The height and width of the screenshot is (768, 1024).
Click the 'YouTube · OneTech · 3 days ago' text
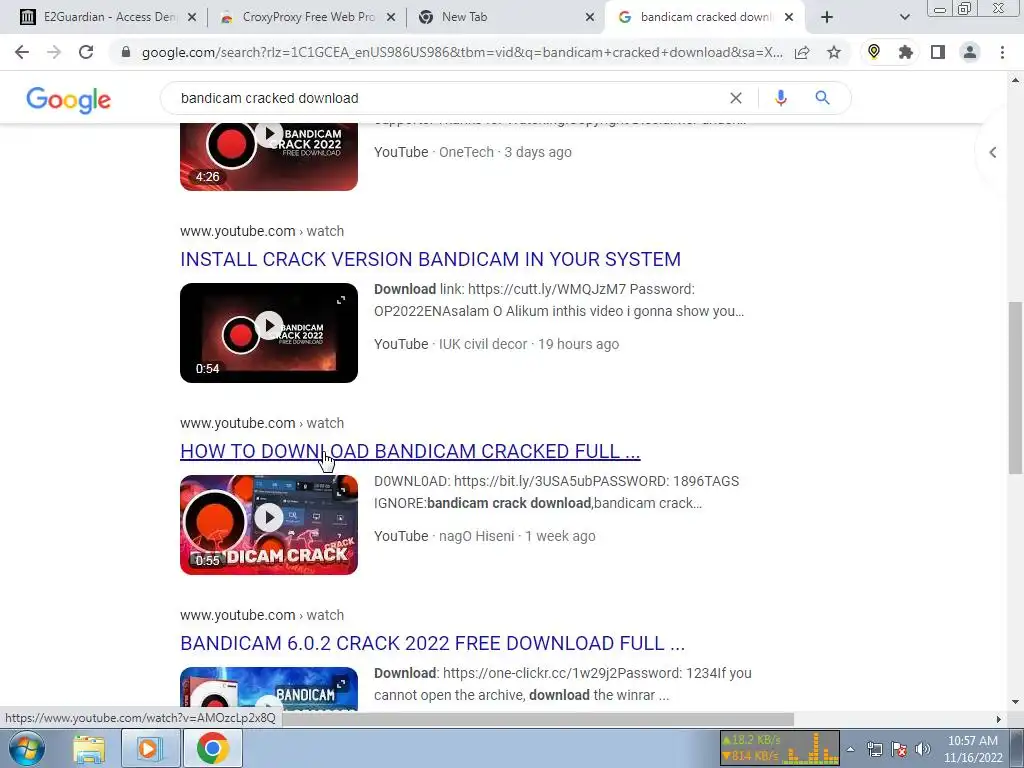coord(473,152)
